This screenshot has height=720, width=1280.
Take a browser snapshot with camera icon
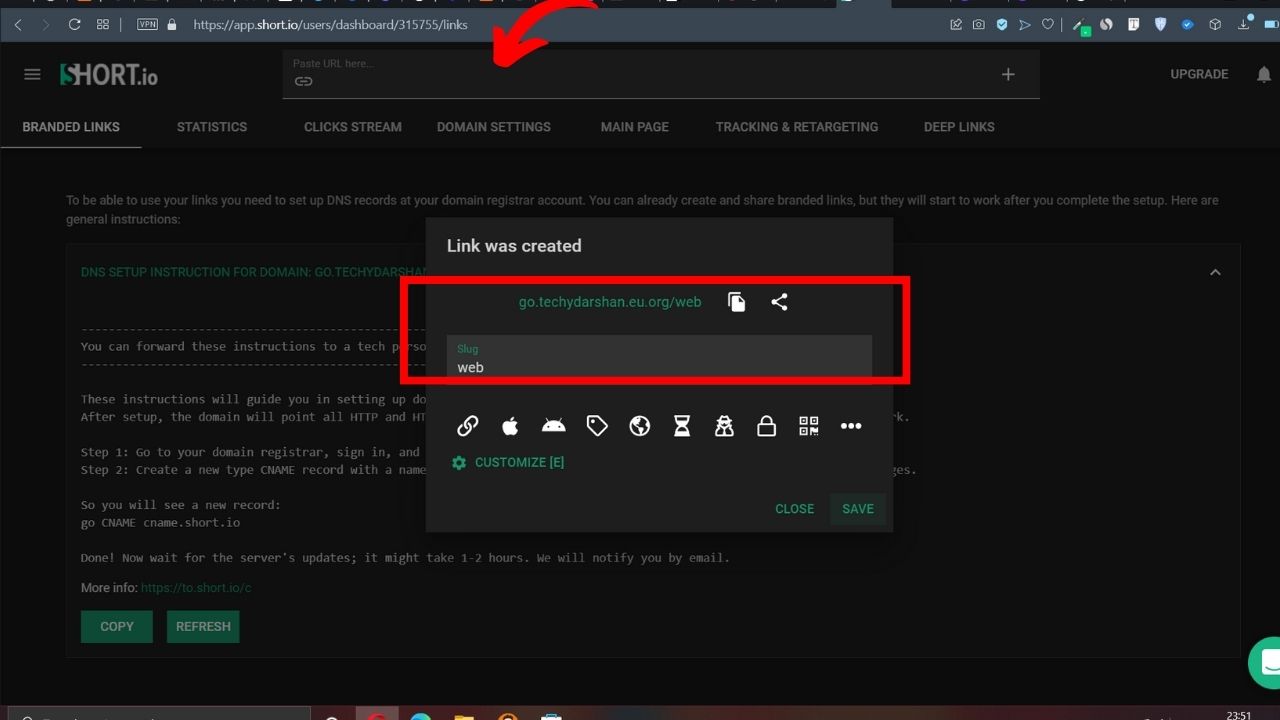click(979, 24)
